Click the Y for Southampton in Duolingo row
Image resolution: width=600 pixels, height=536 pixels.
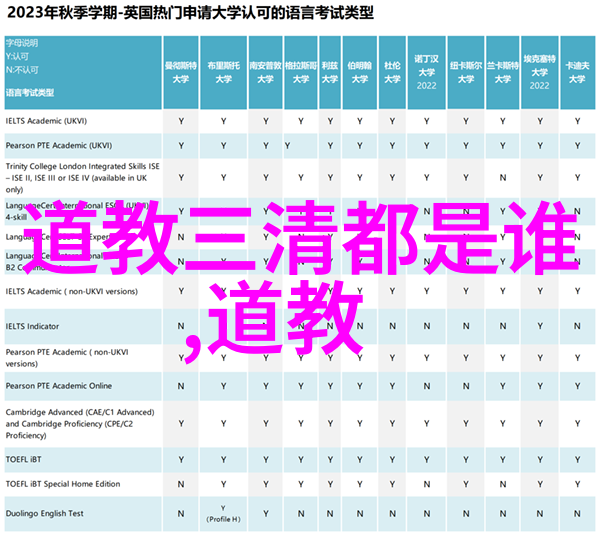click(266, 513)
